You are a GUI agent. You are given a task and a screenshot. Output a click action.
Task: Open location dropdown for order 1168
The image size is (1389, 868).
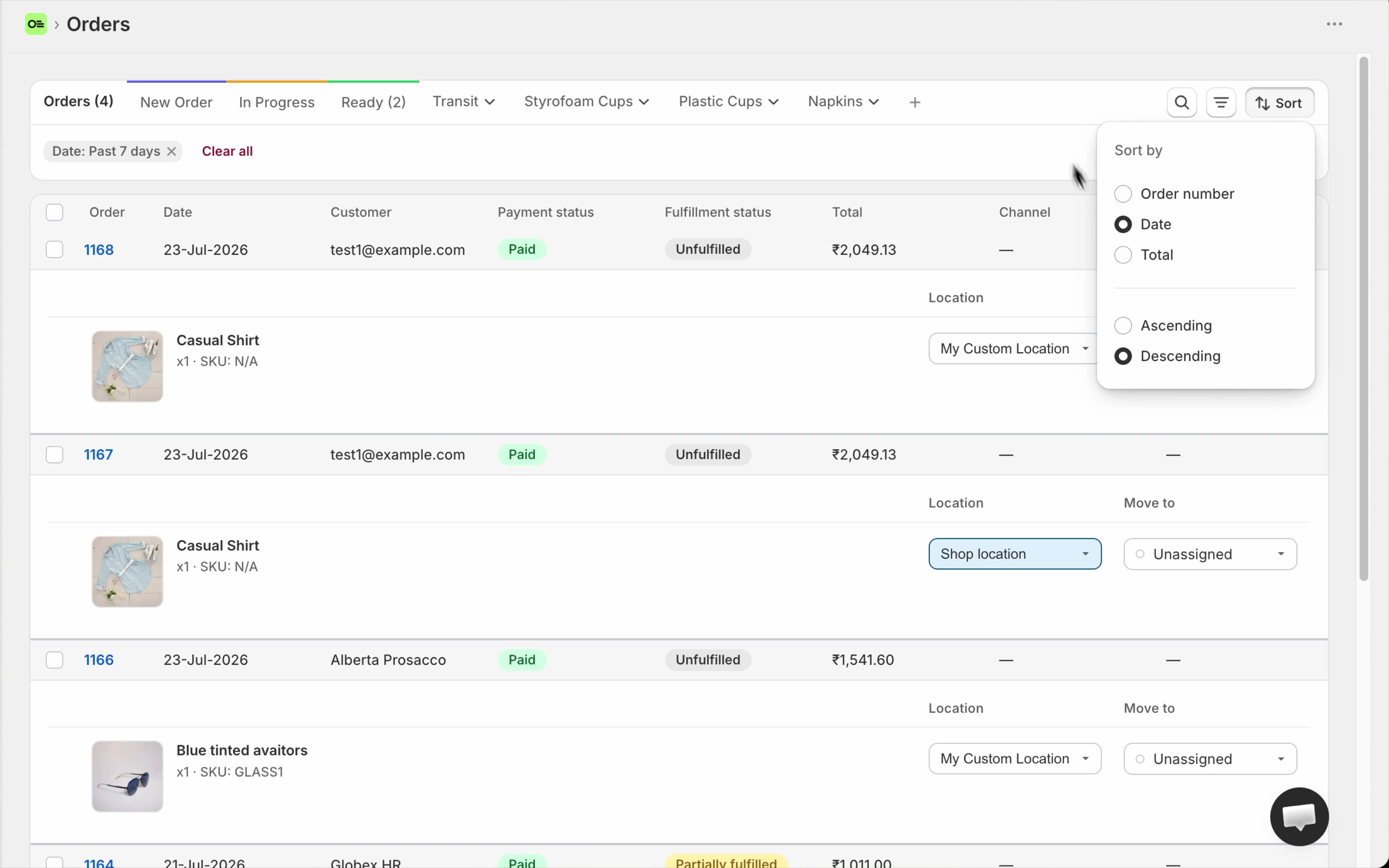coord(1012,349)
